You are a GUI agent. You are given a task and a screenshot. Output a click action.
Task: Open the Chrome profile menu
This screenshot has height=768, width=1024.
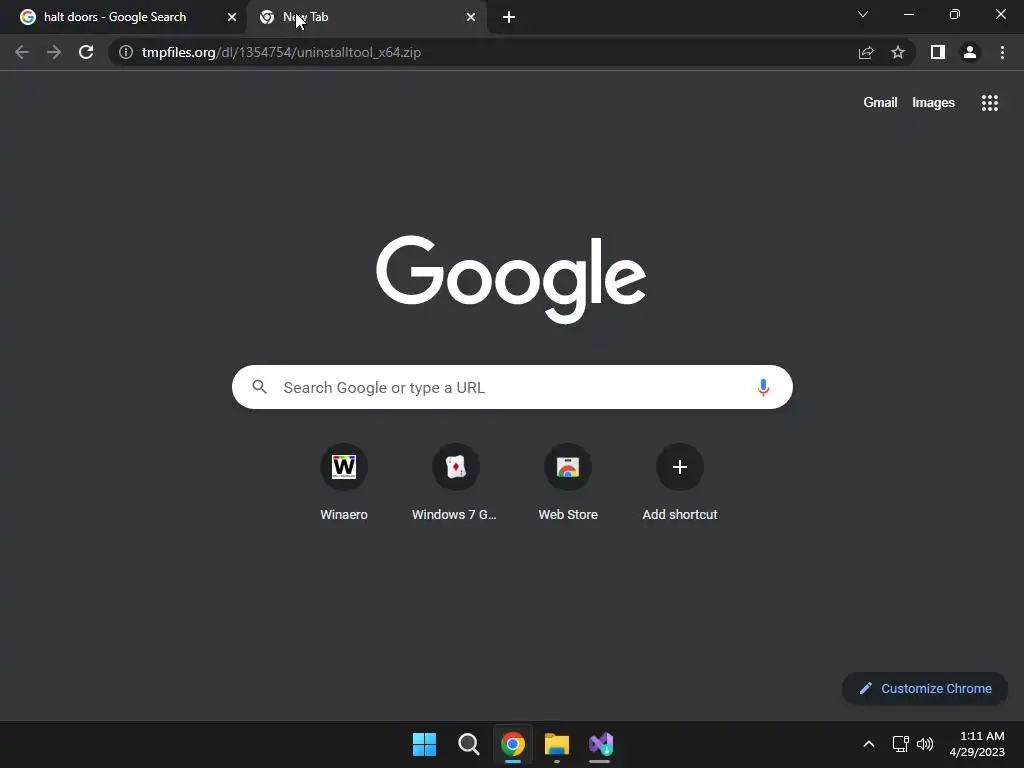970,52
